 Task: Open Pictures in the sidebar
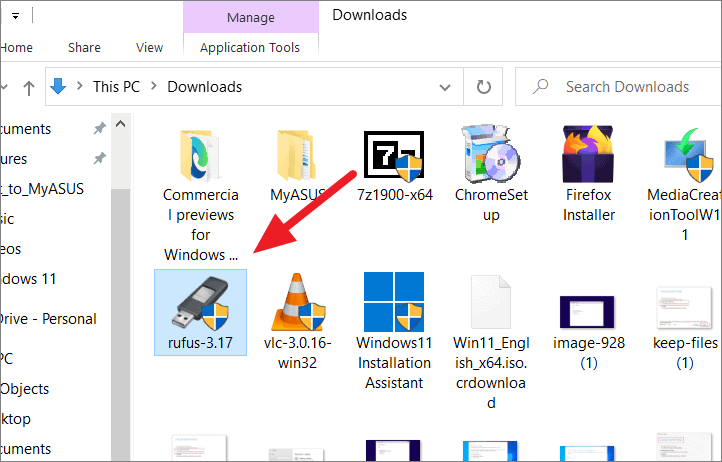14,159
